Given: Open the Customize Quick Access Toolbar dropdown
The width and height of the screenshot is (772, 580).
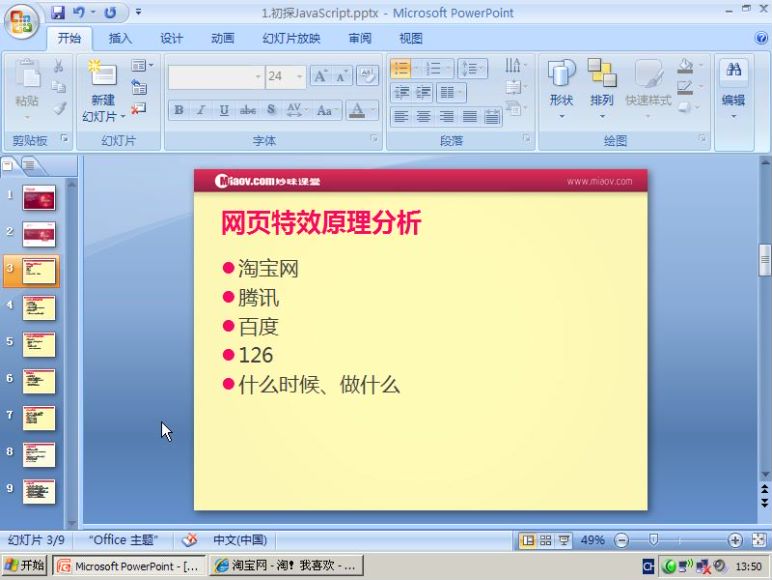Looking at the screenshot, I should 138,13.
